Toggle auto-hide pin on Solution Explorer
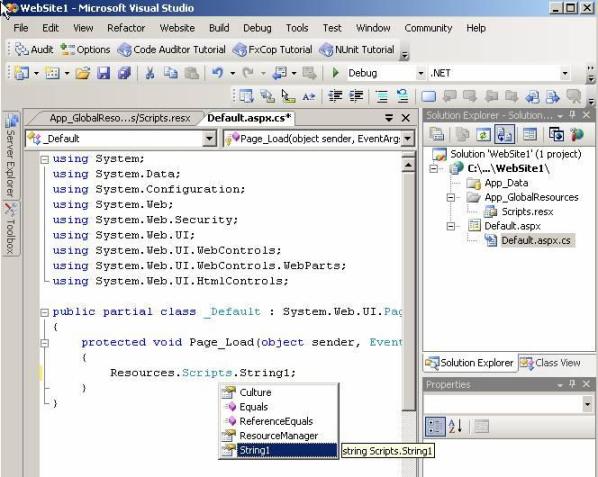The image size is (598, 477). point(572,115)
